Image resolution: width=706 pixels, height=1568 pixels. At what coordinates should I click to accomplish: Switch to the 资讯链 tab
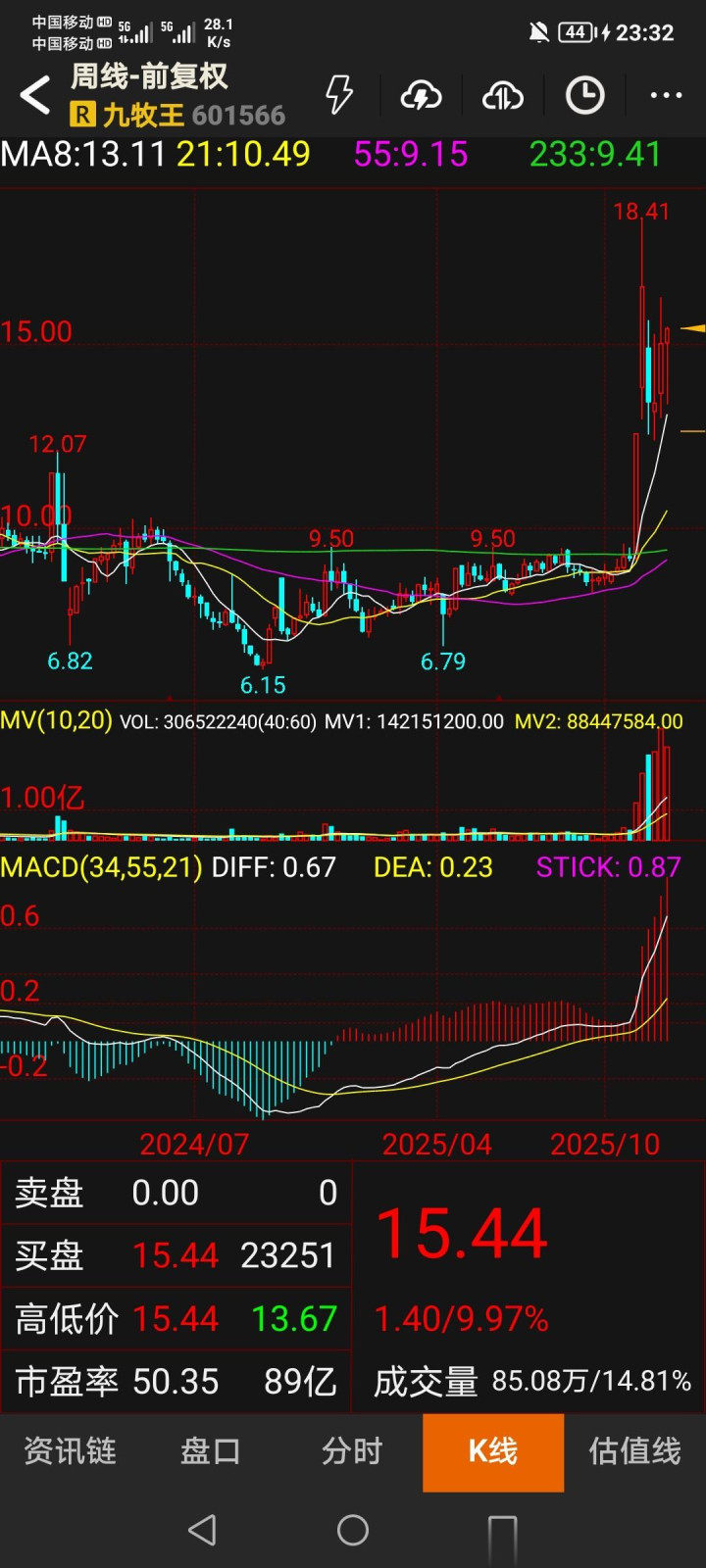(70, 1451)
